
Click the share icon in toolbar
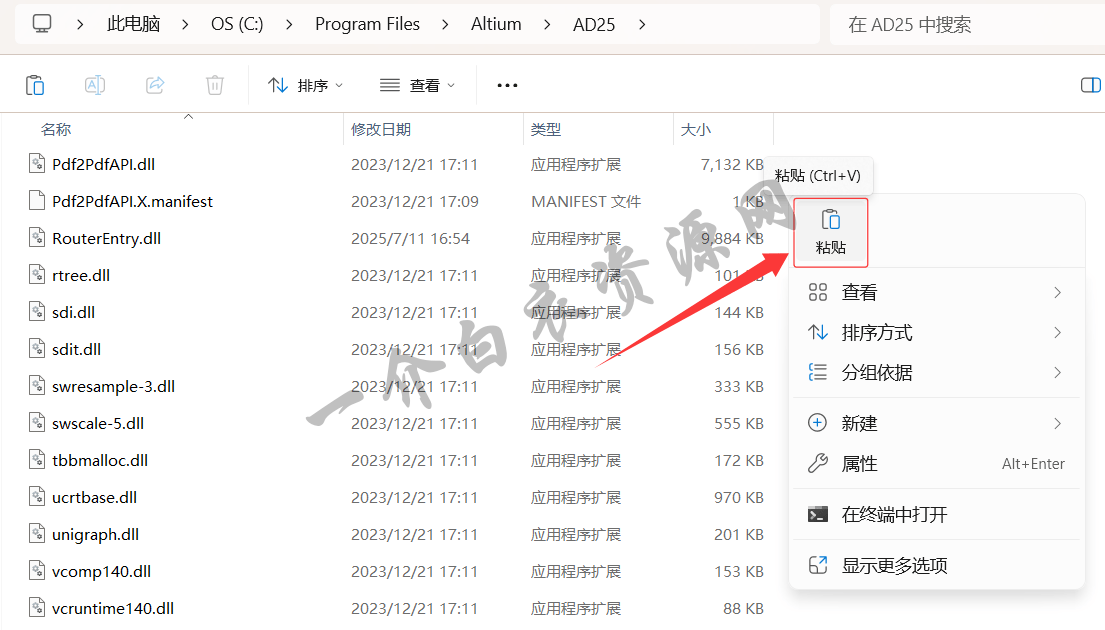(x=155, y=85)
